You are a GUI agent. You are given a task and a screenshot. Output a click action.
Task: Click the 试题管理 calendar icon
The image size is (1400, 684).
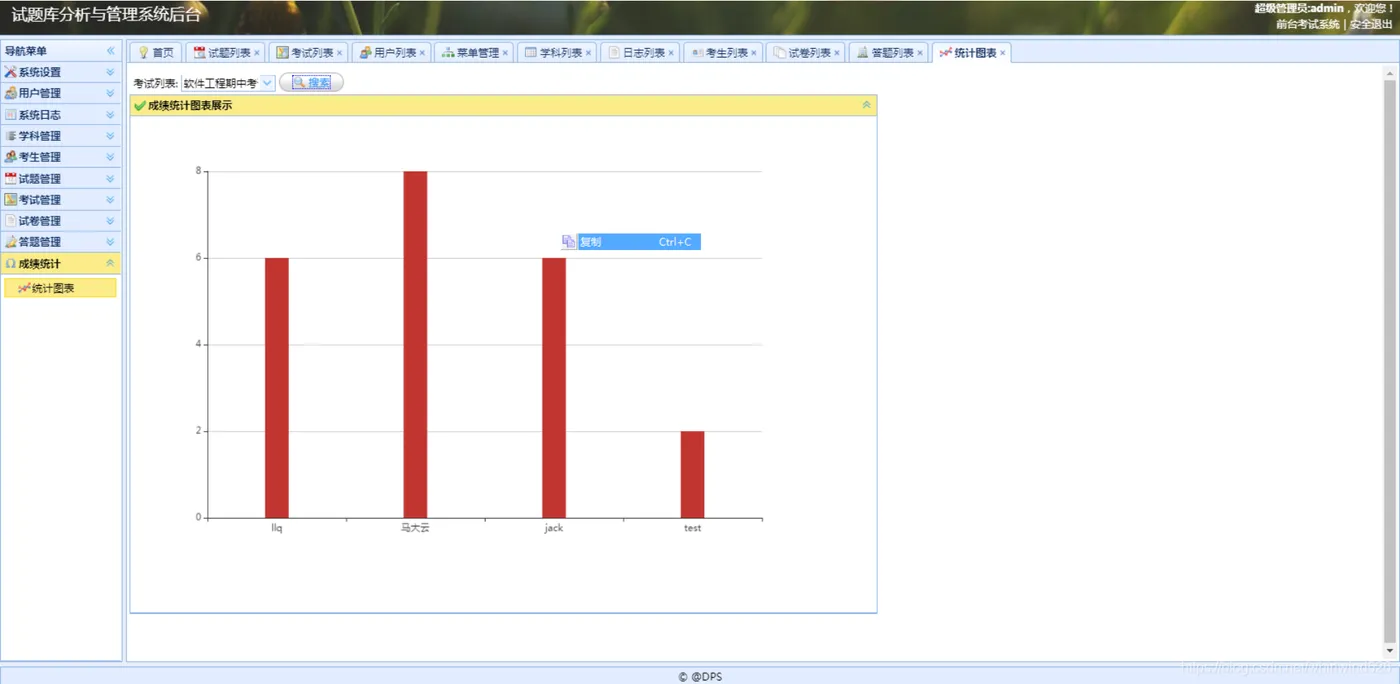(10, 178)
